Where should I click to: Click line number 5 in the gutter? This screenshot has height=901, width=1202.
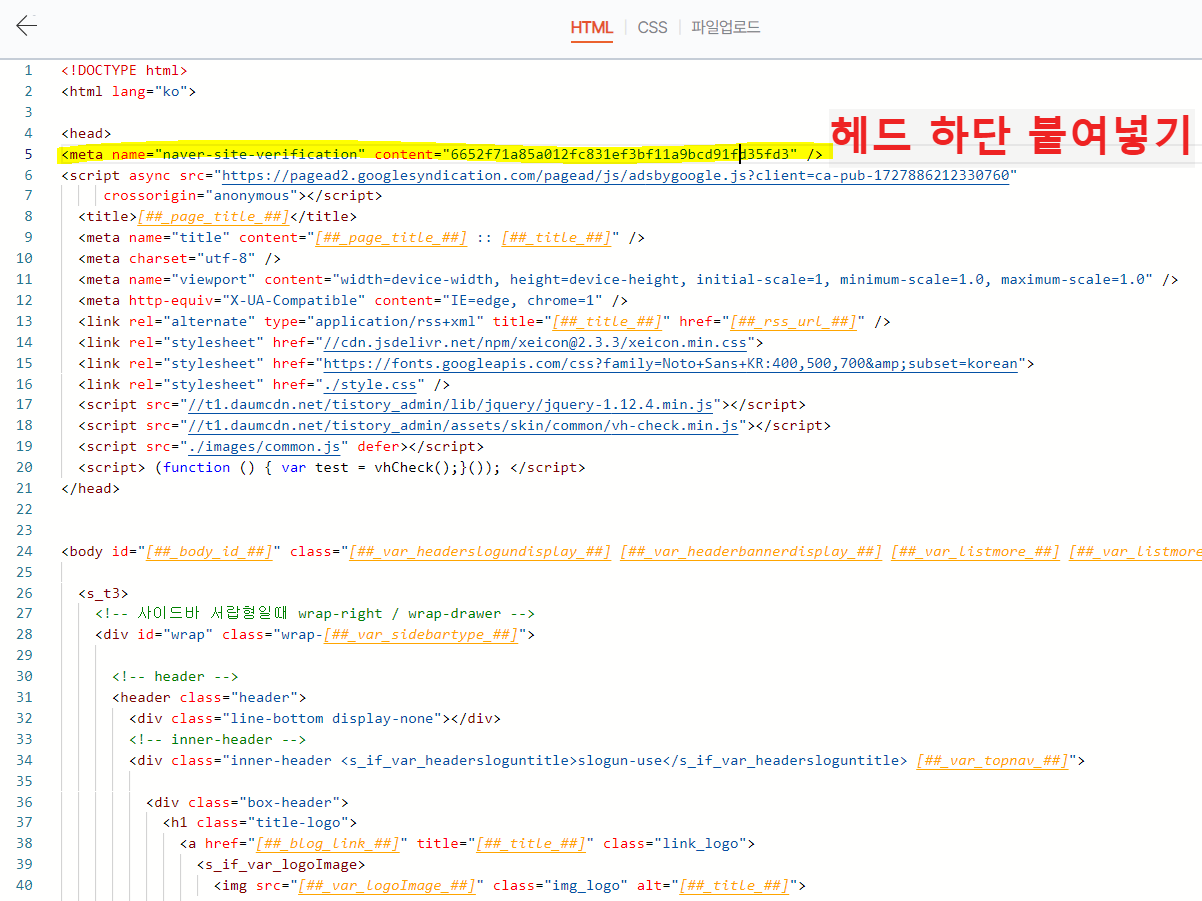[x=29, y=154]
